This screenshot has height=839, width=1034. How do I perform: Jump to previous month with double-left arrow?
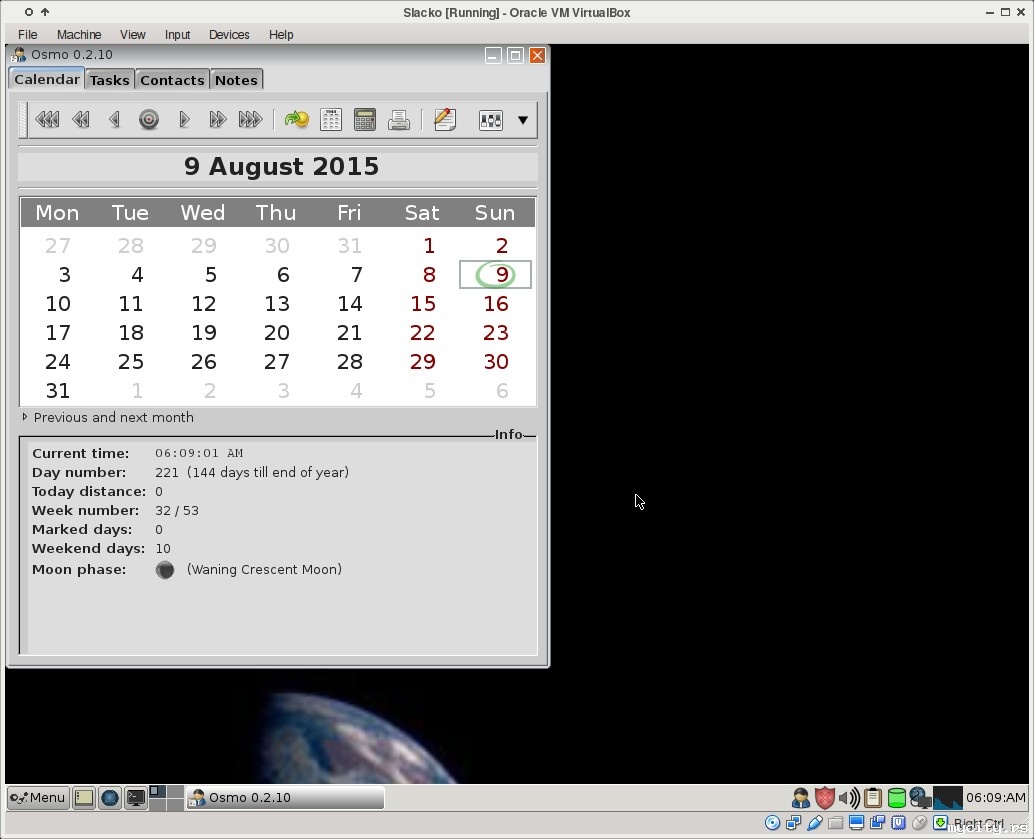click(x=80, y=119)
